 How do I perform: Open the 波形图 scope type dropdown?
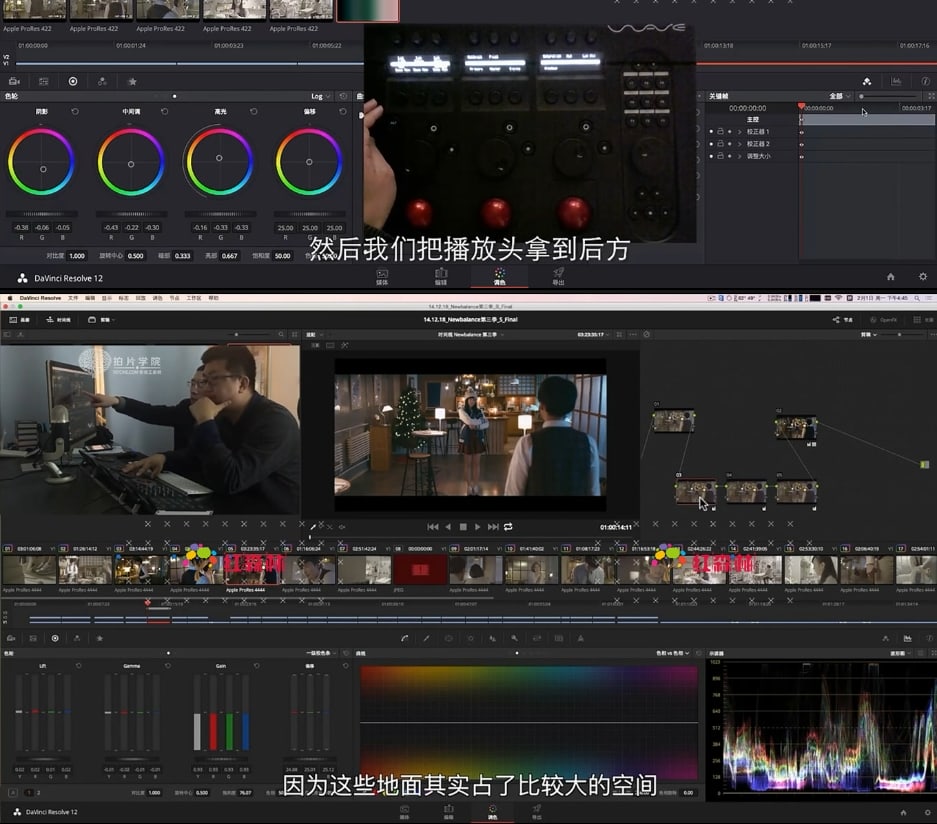[x=900, y=653]
